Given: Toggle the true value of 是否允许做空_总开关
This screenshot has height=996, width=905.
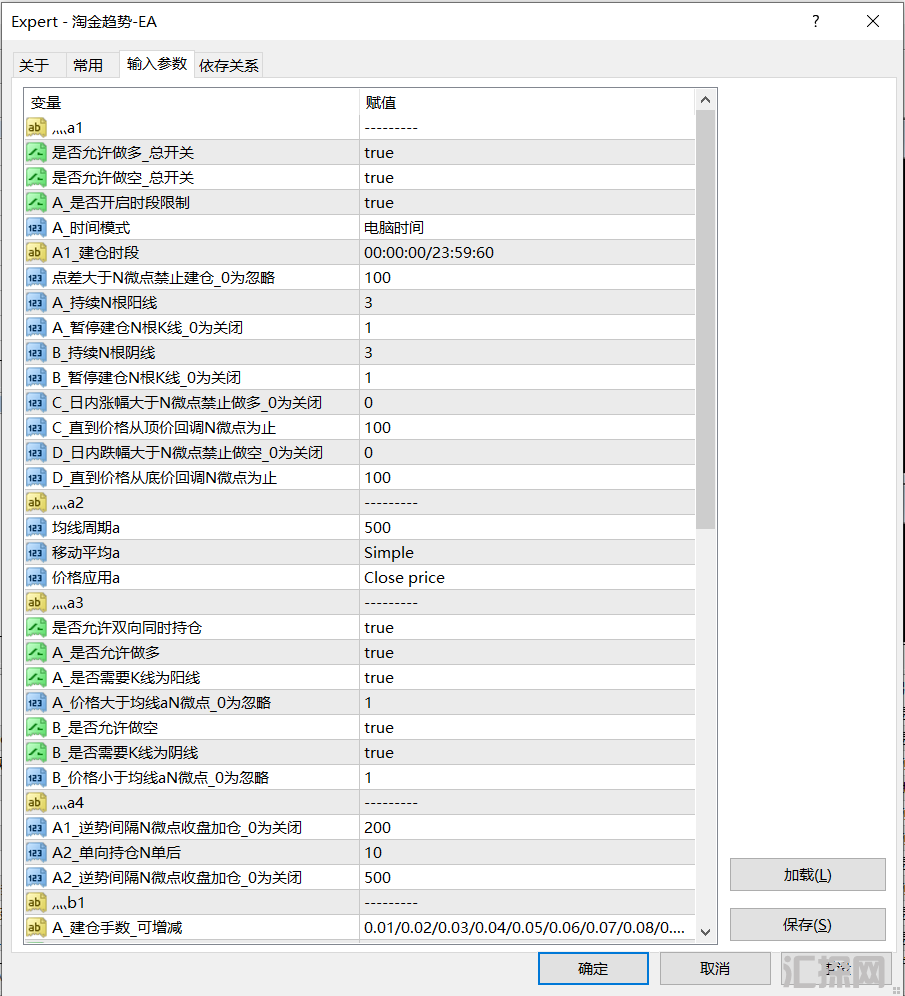Looking at the screenshot, I should [x=379, y=178].
